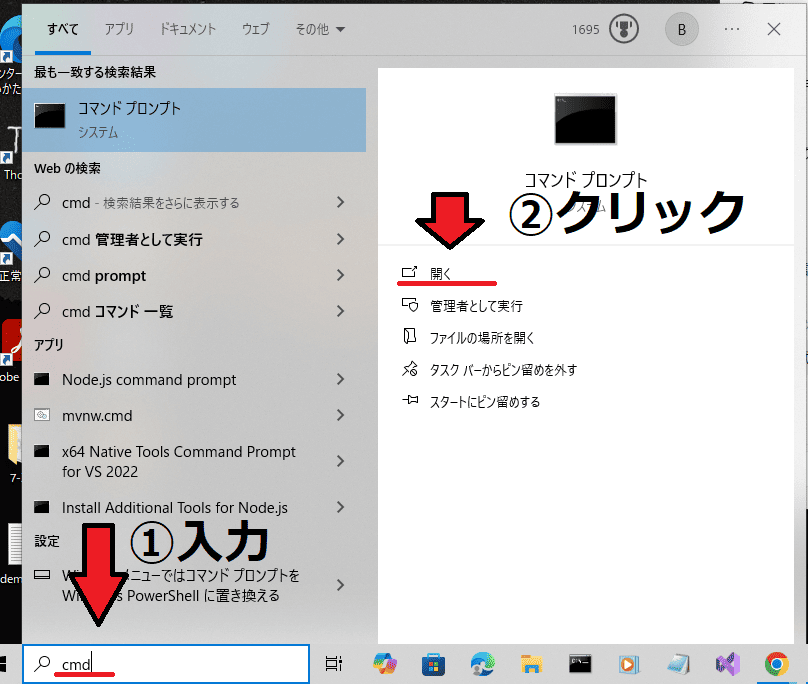The width and height of the screenshot is (808, 684).
Task: Open the その他 dropdown menu
Action: coord(319,29)
